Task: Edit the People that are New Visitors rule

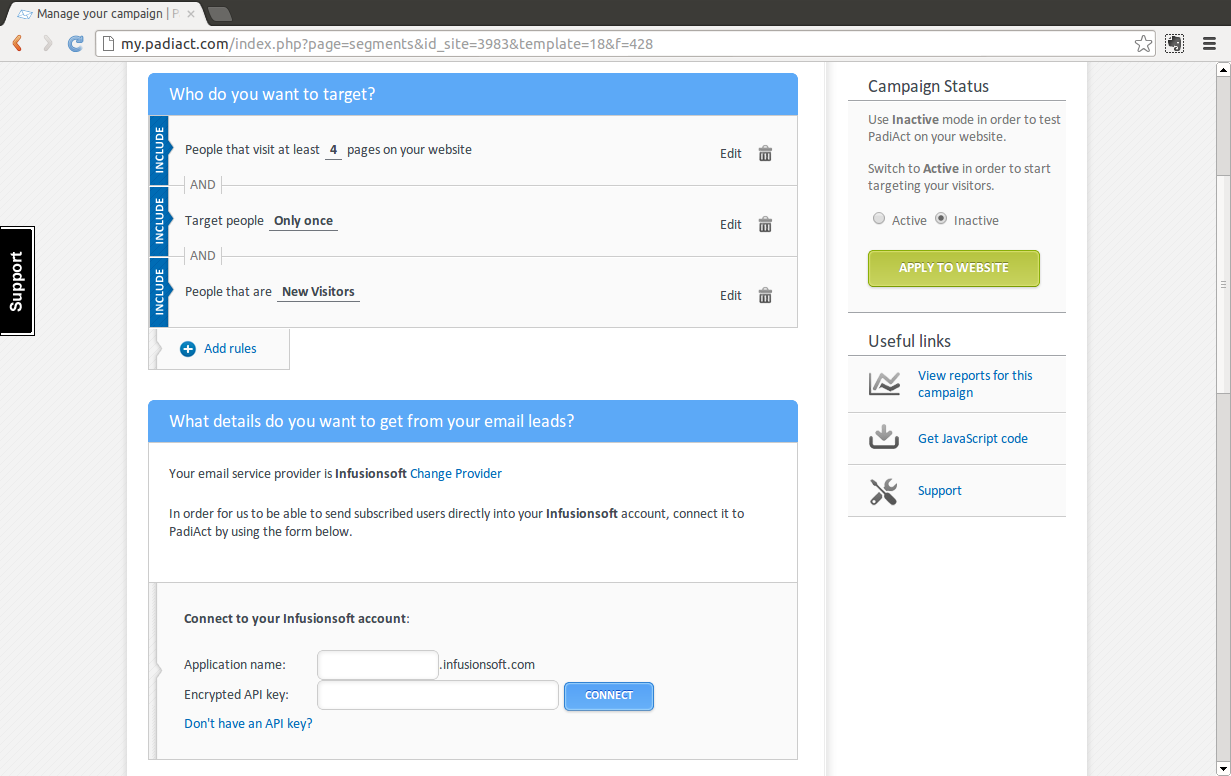Action: 731,296
